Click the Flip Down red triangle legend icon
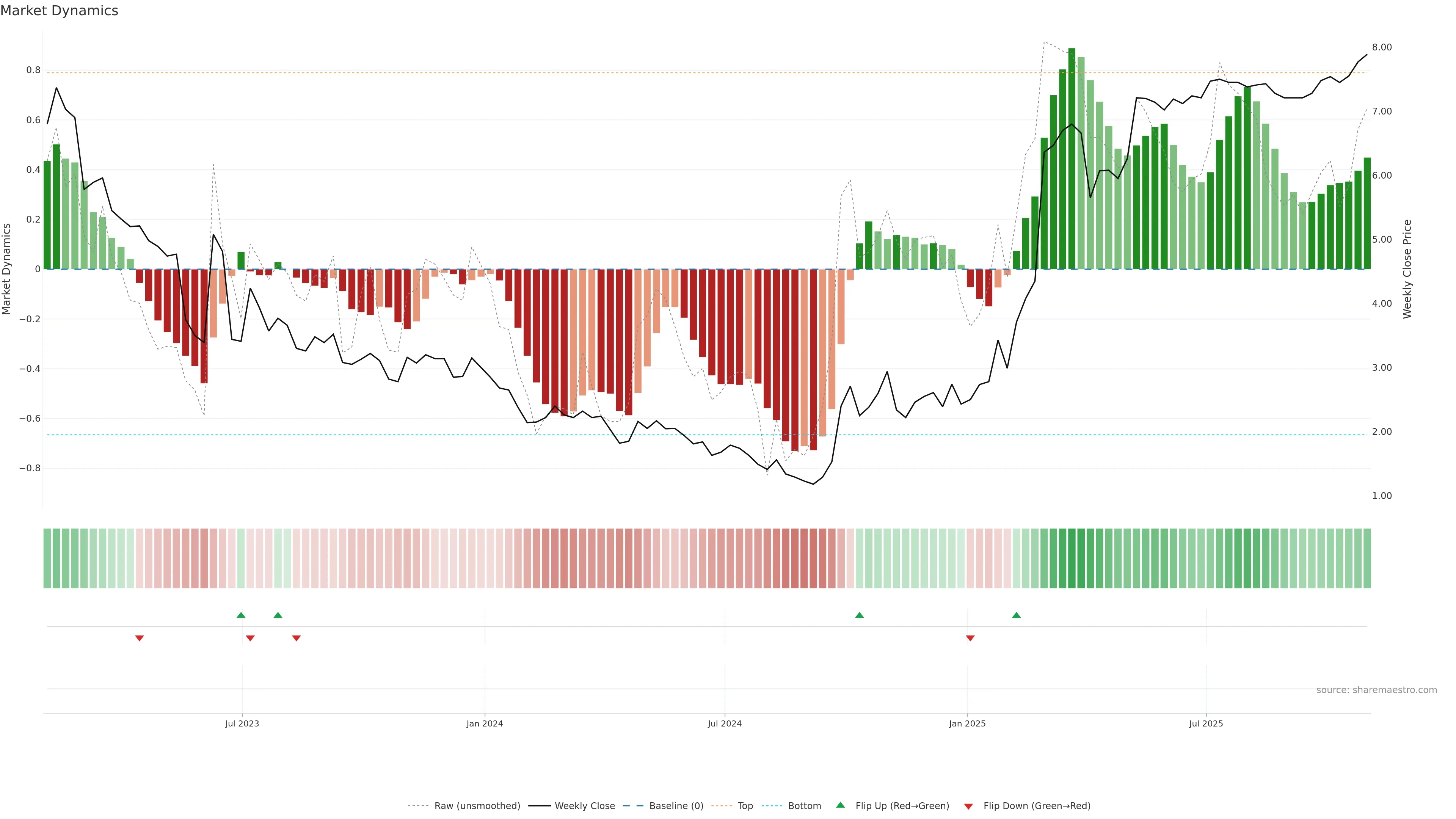 click(x=968, y=806)
